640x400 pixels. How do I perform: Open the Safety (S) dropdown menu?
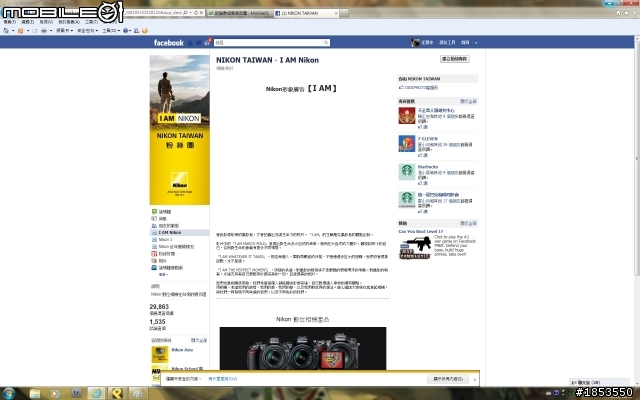[87, 31]
